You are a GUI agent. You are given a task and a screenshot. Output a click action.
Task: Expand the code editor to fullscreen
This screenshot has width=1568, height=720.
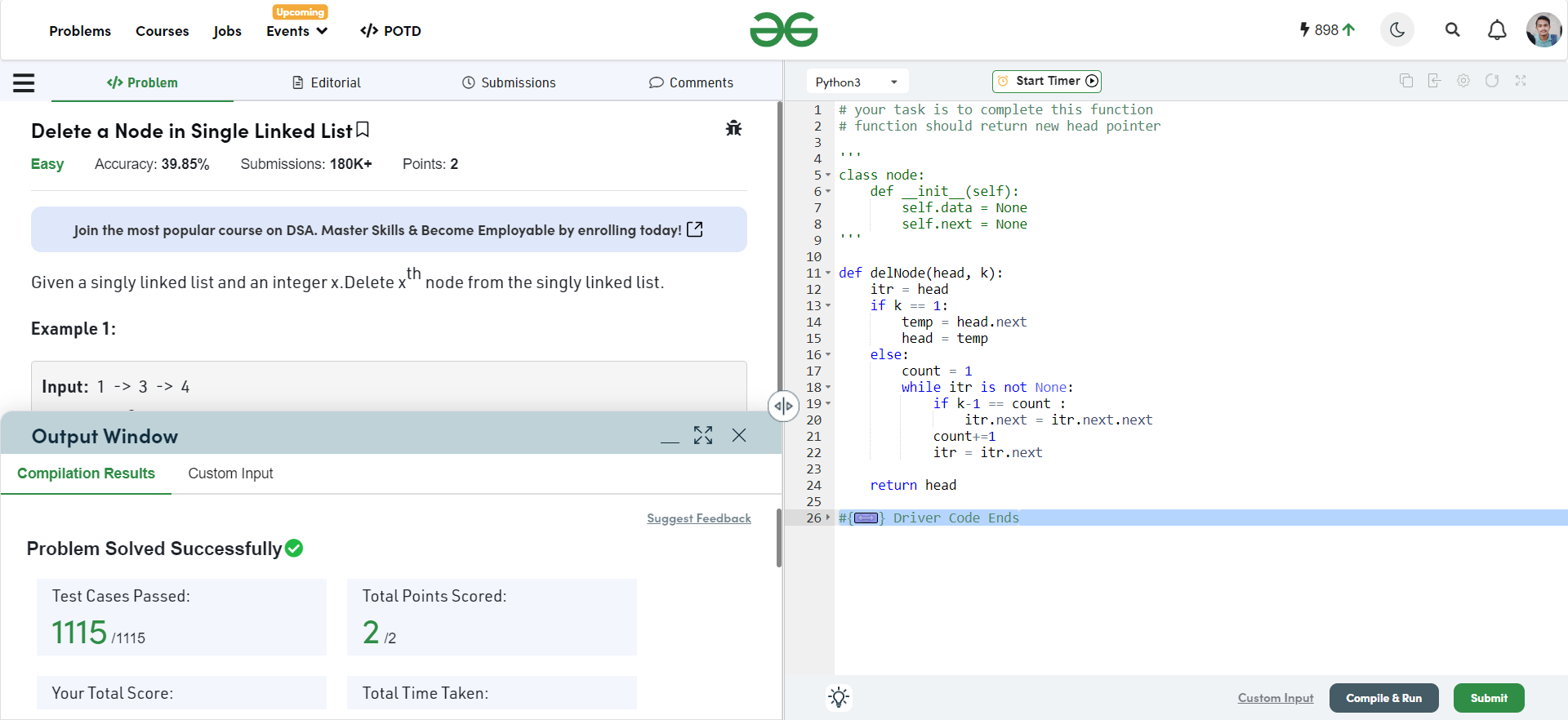point(1521,81)
